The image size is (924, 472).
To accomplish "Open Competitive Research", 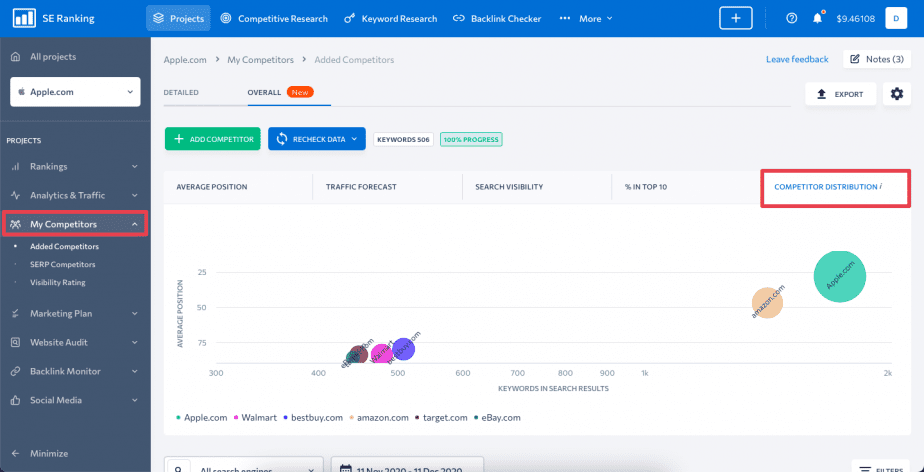I will (273, 18).
